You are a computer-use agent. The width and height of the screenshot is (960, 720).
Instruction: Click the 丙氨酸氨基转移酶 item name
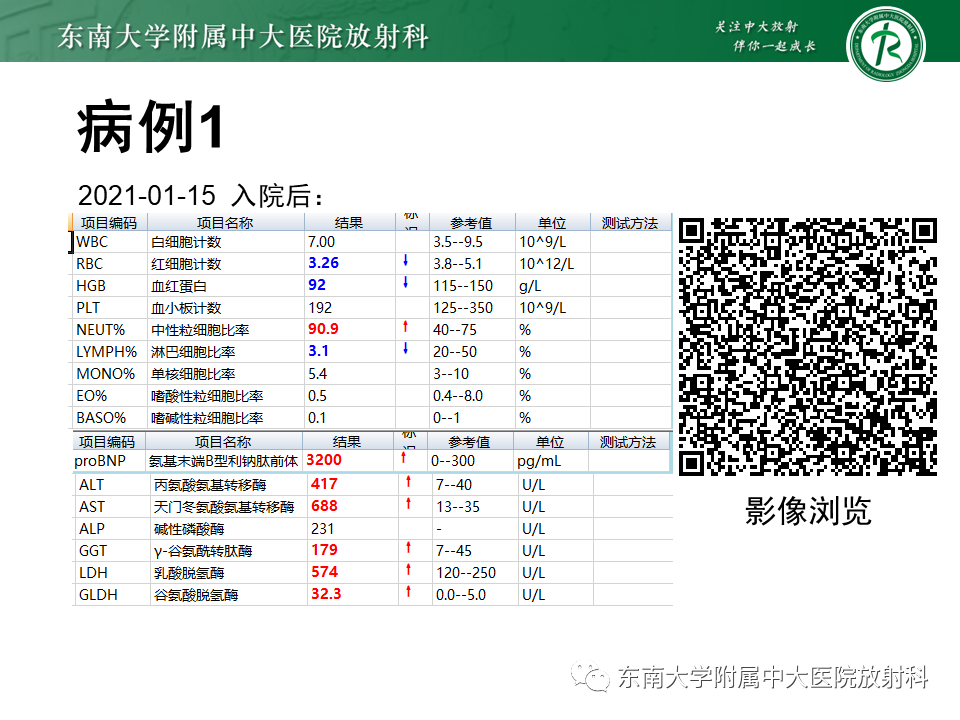[210, 486]
